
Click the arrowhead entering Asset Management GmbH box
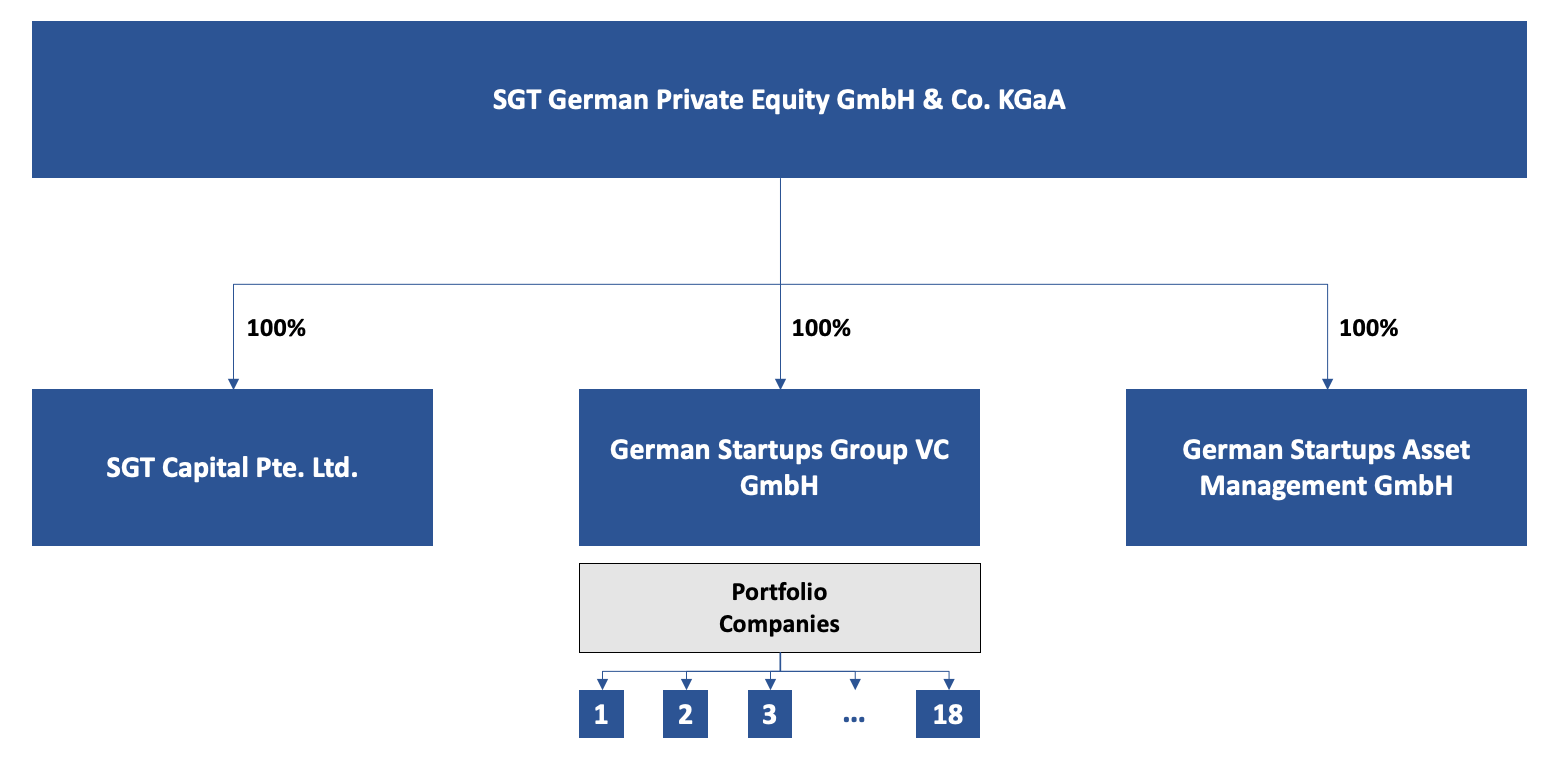(1327, 384)
